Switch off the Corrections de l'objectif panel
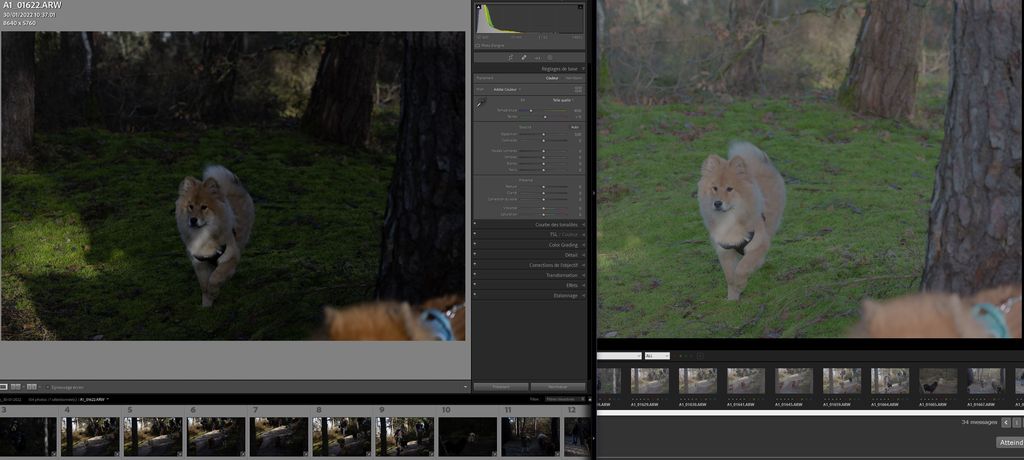The height and width of the screenshot is (460, 1024). pyautogui.click(x=475, y=265)
